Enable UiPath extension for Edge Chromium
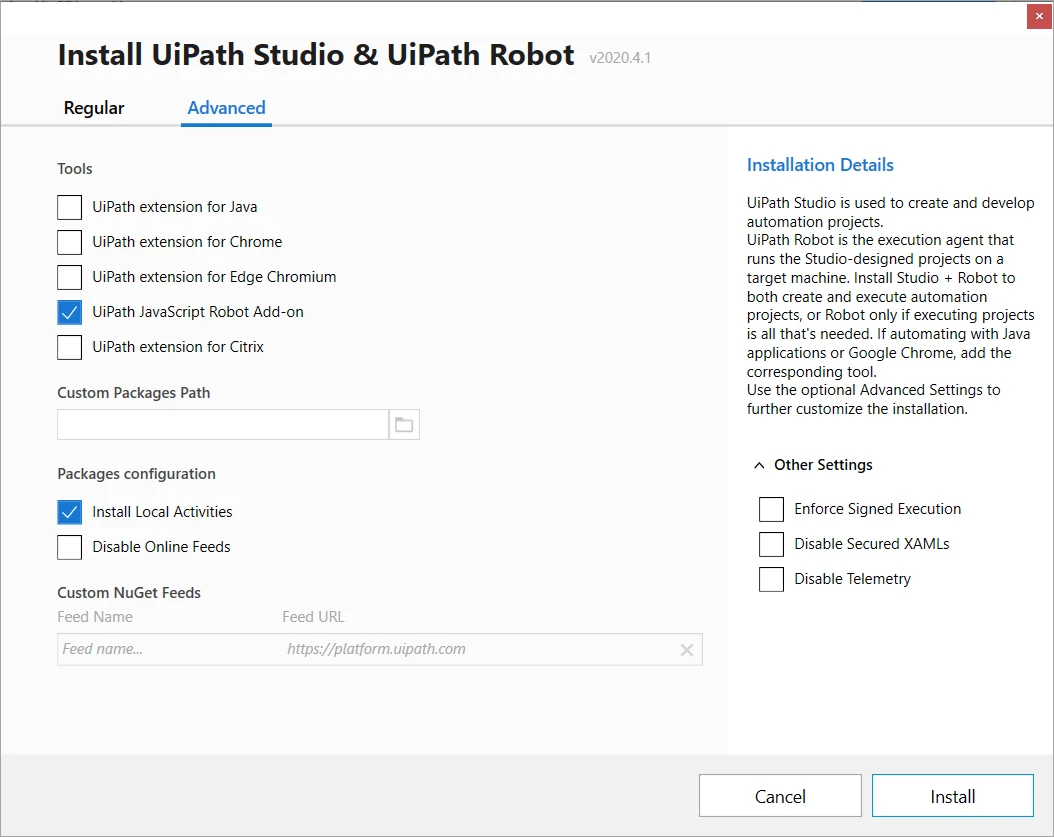This screenshot has height=837, width=1054. coord(69,277)
